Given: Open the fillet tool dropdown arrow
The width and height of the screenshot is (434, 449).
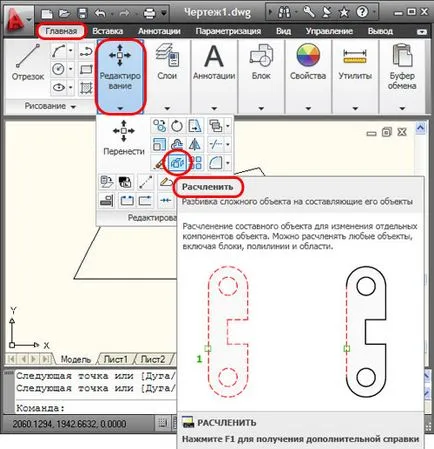Looking at the screenshot, I should pos(228,163).
